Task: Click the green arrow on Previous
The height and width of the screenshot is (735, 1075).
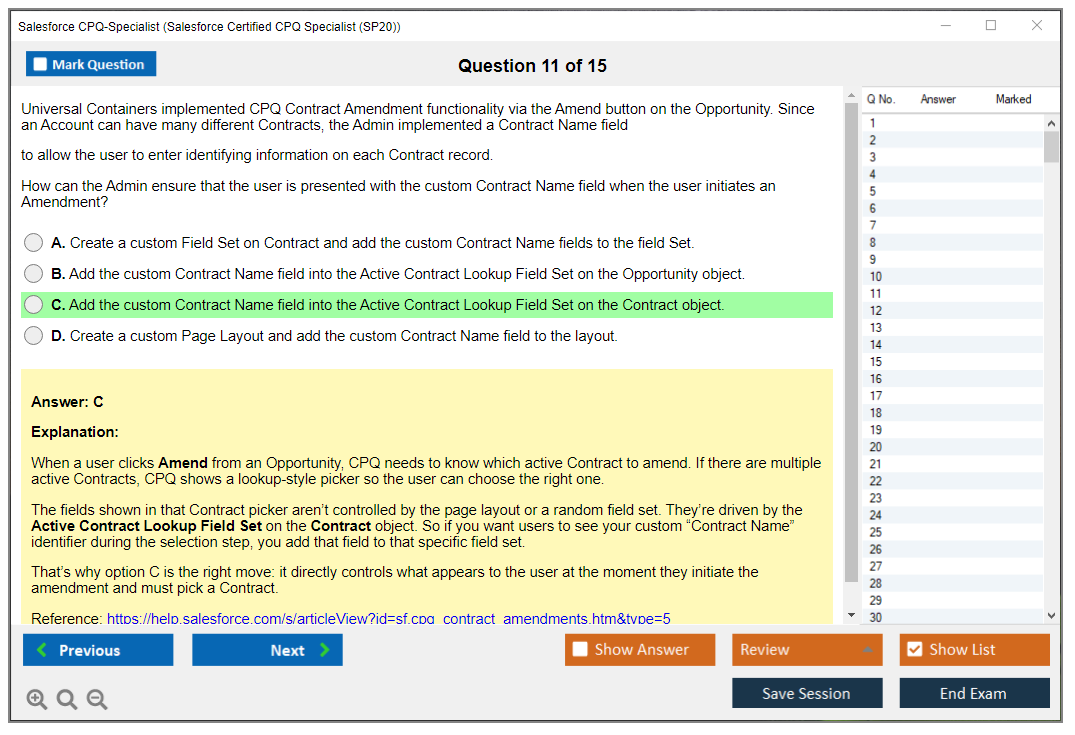Action: pos(42,650)
